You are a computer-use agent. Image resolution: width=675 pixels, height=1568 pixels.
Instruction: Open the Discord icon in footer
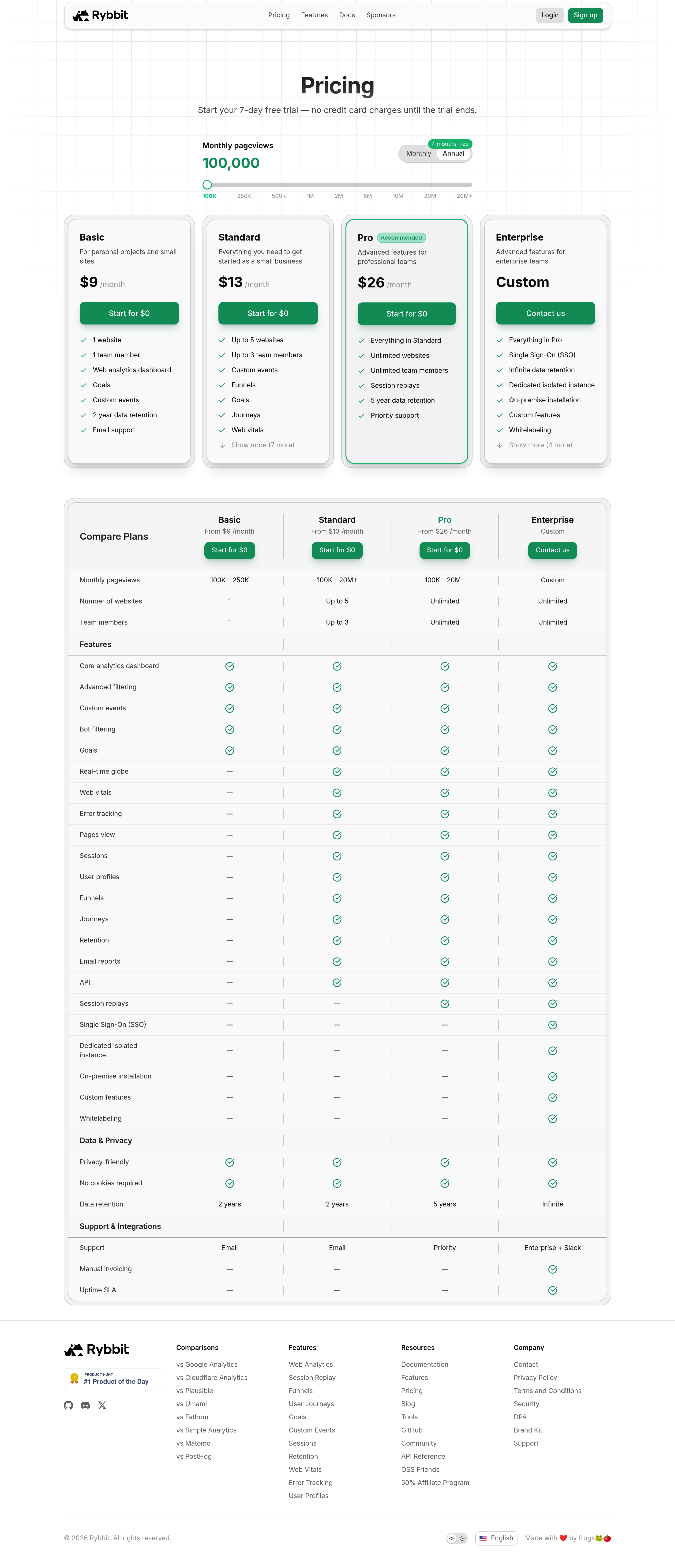[85, 1405]
